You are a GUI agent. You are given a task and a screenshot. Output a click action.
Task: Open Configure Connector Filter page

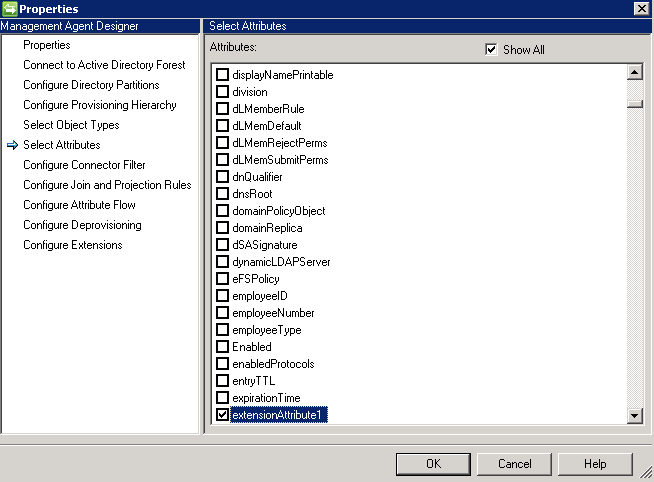(x=84, y=165)
